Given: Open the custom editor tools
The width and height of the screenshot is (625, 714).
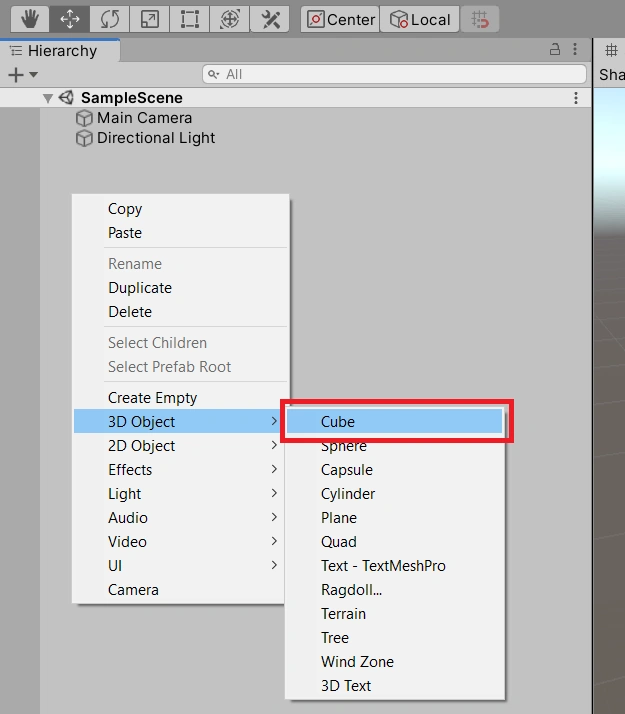Looking at the screenshot, I should 270,19.
